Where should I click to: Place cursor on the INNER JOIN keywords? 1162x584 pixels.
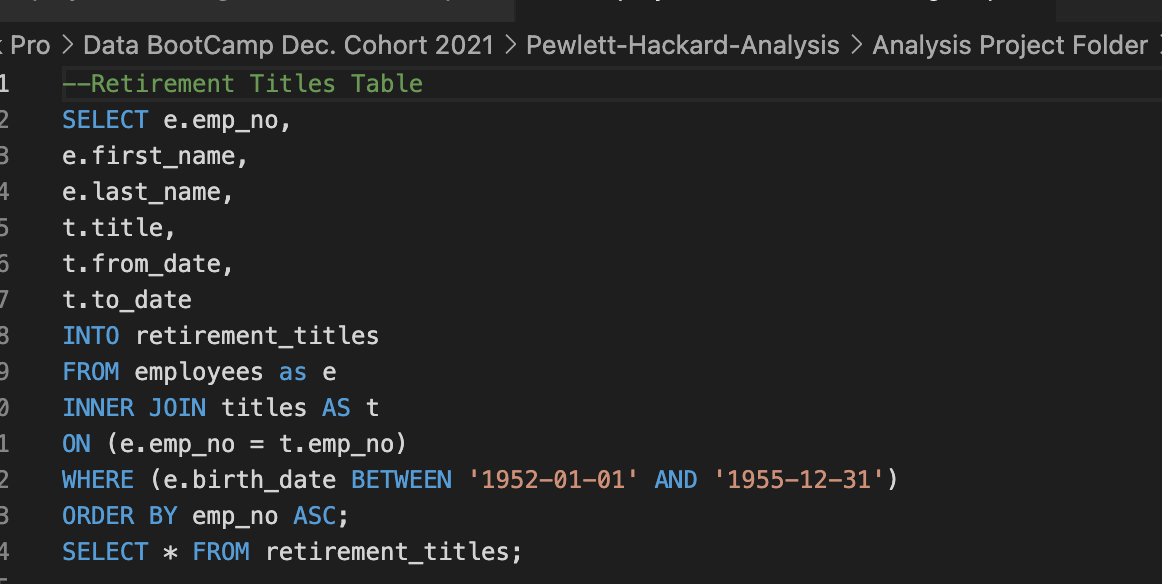tap(134, 407)
